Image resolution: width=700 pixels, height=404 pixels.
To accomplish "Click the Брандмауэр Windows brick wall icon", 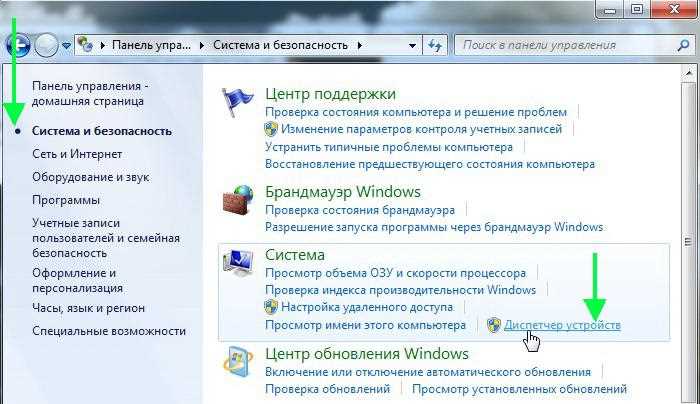I will click(x=238, y=200).
